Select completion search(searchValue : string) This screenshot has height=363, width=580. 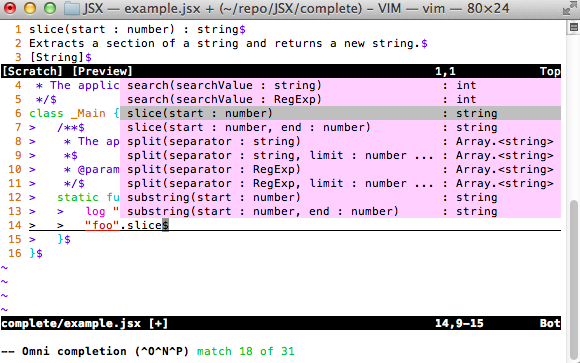340,85
